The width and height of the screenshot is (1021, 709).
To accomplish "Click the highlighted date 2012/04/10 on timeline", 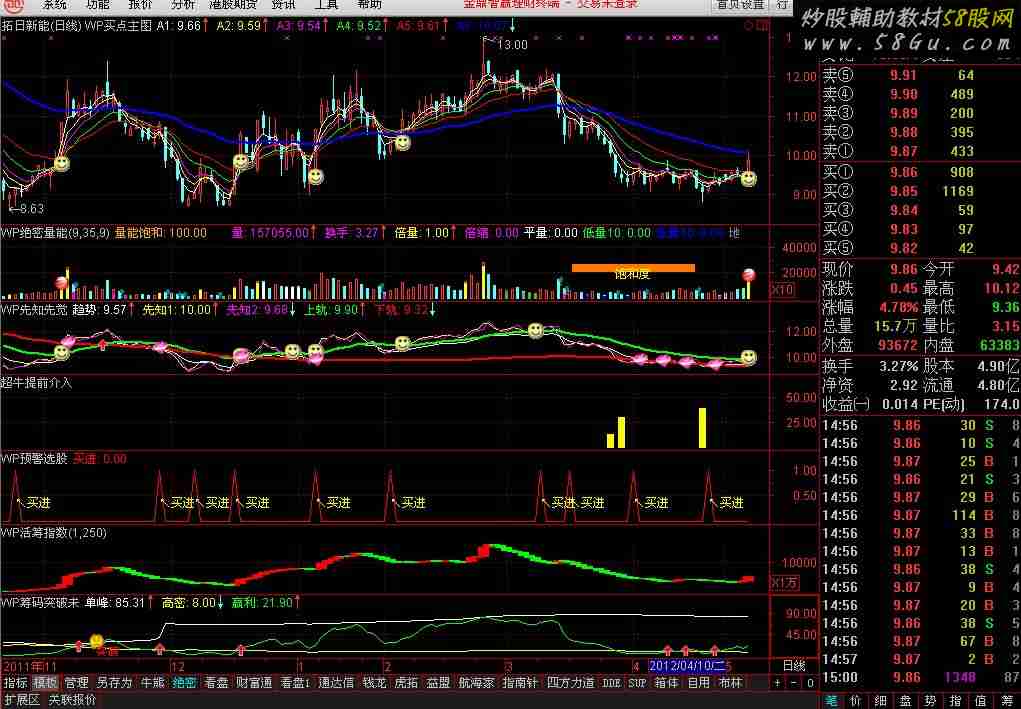I will point(688,665).
